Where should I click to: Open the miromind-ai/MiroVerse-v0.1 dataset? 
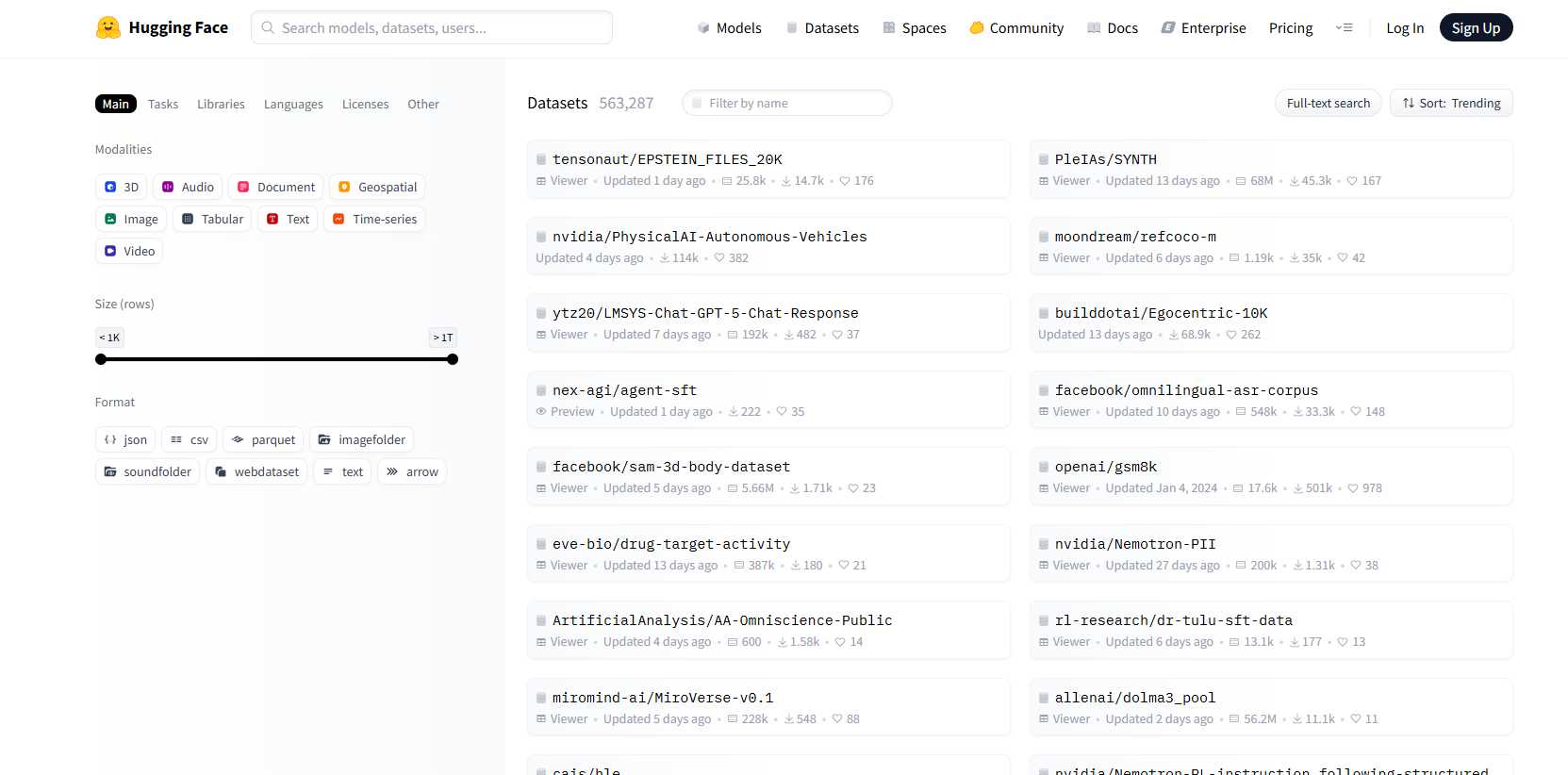[x=768, y=707]
